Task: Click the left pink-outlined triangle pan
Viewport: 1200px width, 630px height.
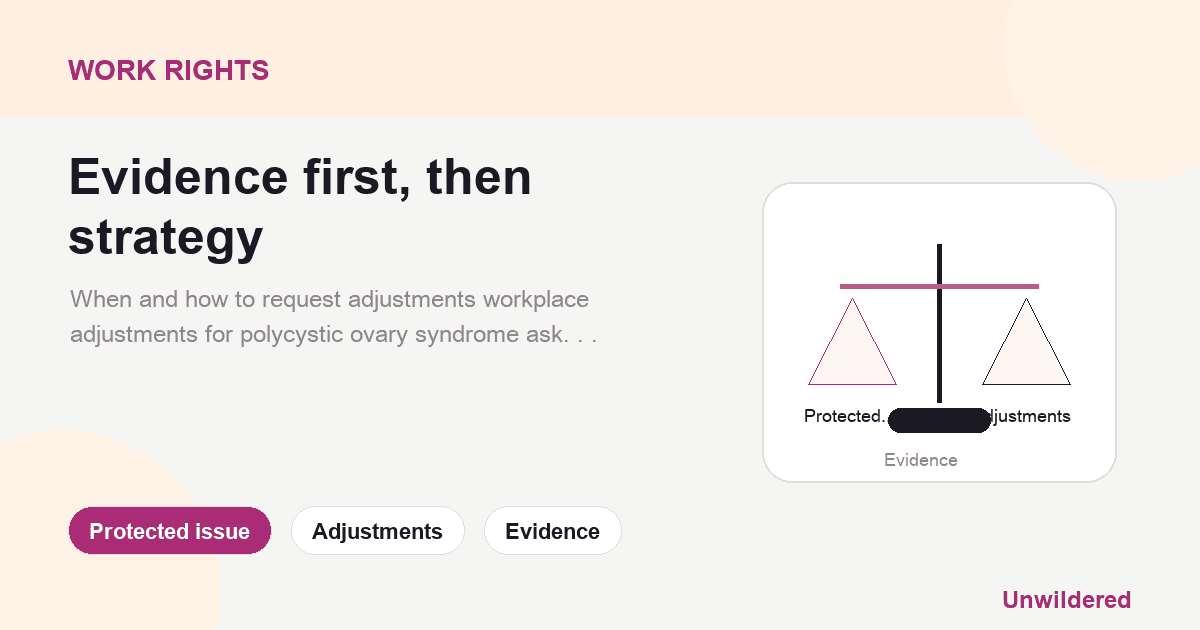Action: [852, 342]
